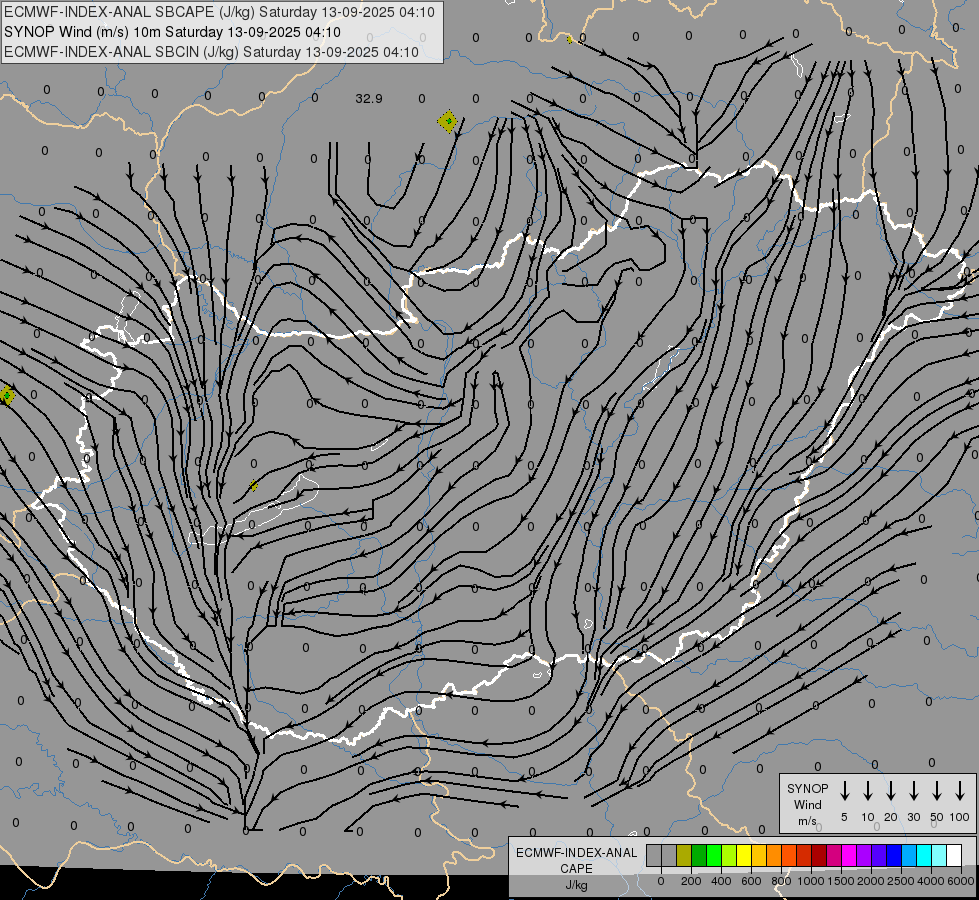The height and width of the screenshot is (900, 979).
Task: Click the 1500 tick label on CAPE scale
Action: click(841, 881)
